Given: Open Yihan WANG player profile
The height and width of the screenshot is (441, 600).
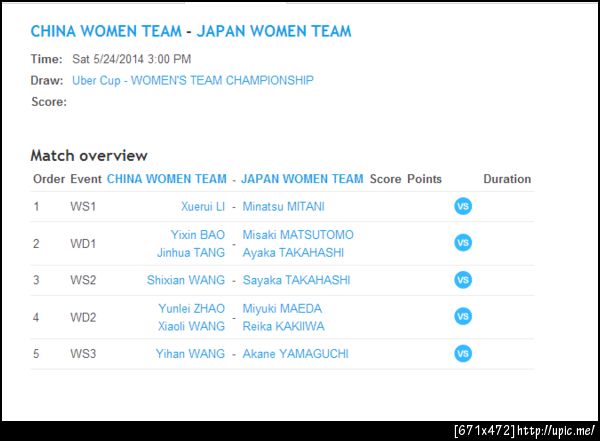Looking at the screenshot, I should pos(191,353).
